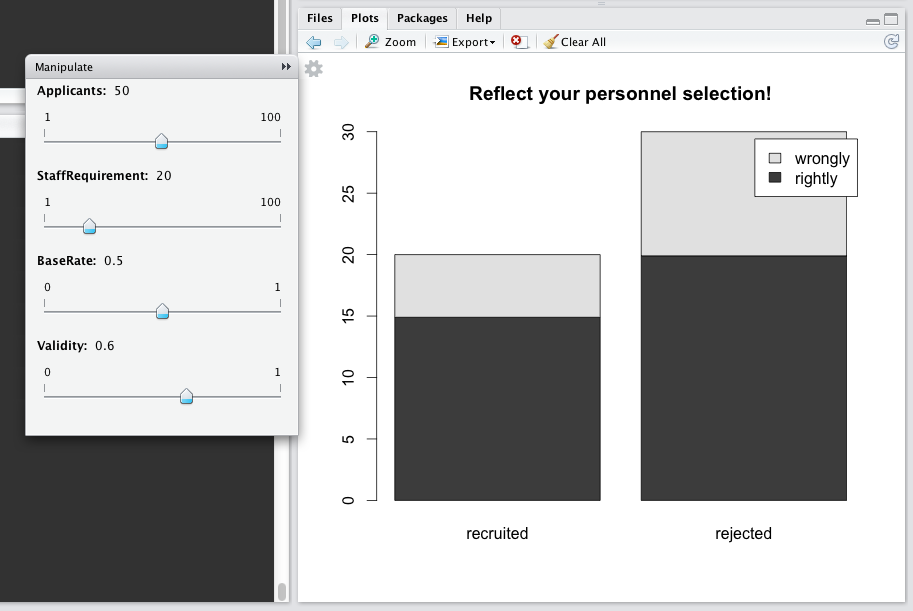Switch to the Files tab
The height and width of the screenshot is (611, 913).
pyautogui.click(x=320, y=18)
